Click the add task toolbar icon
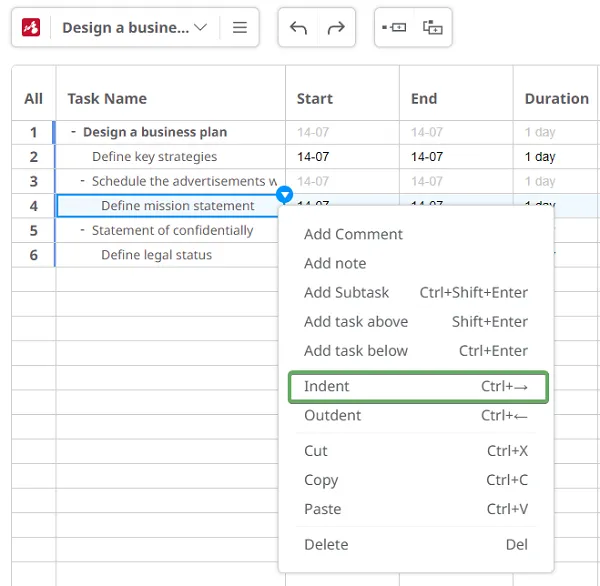Viewport: 600px width, 586px height. tap(394, 28)
